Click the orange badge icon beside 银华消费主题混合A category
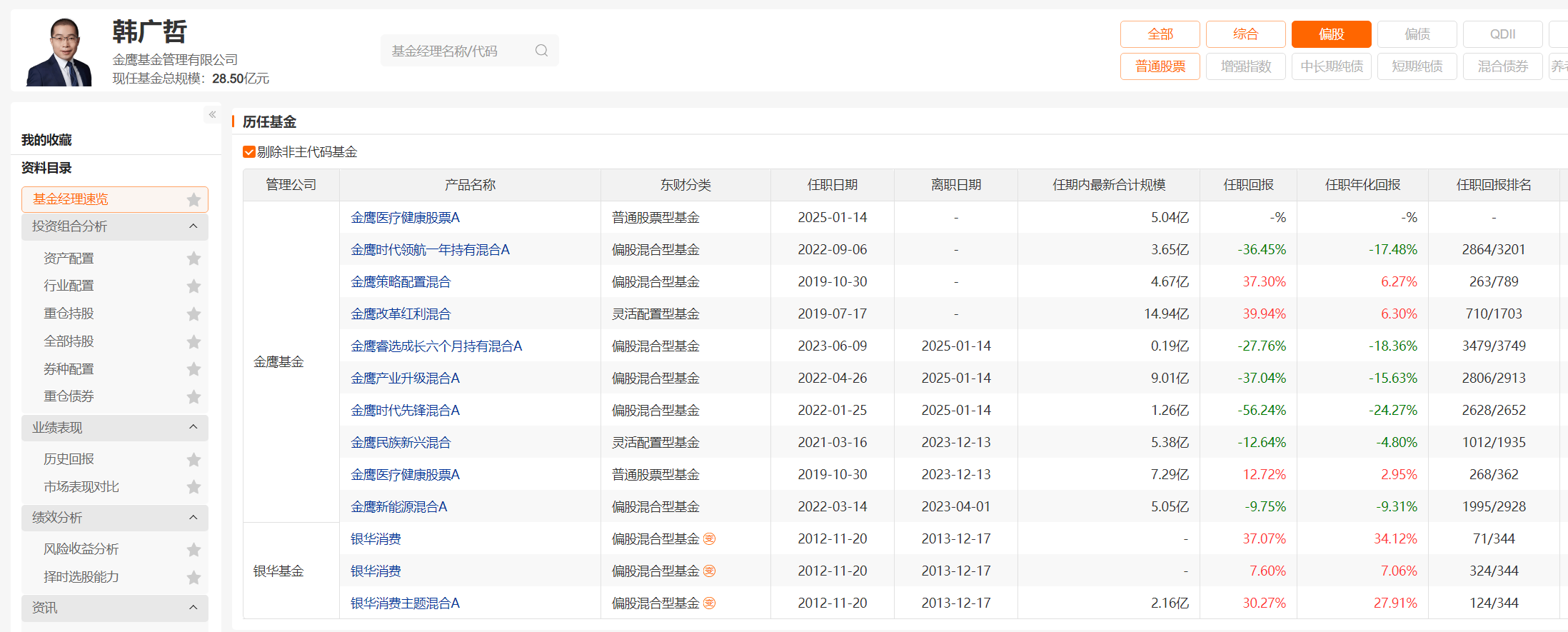1568x632 pixels. click(709, 603)
